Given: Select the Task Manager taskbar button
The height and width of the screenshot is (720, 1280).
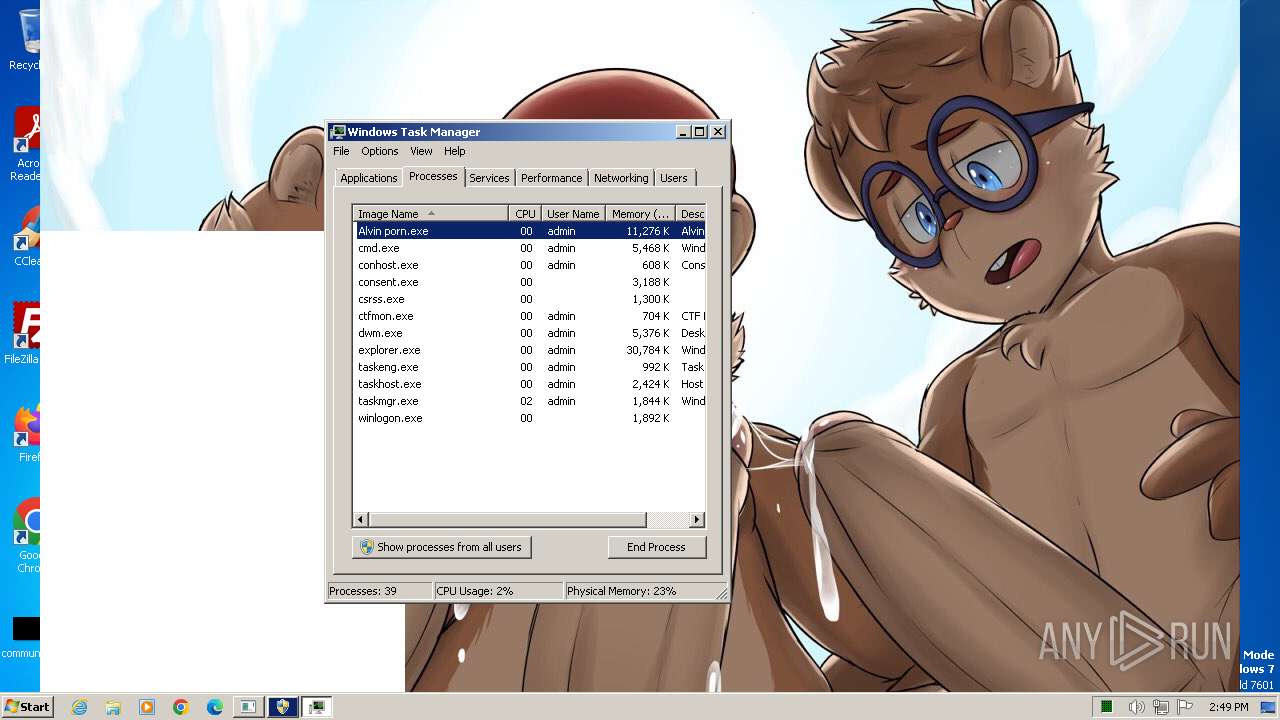Looking at the screenshot, I should pyautogui.click(x=317, y=707).
